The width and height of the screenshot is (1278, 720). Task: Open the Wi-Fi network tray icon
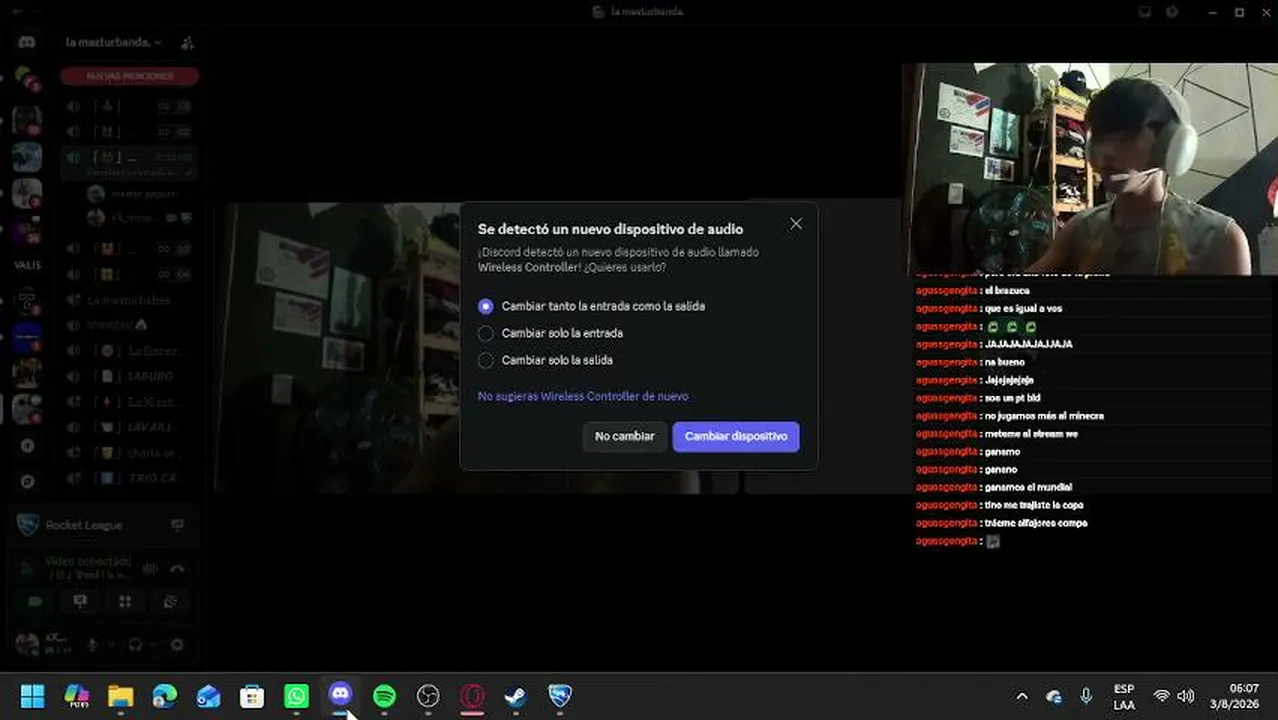point(1161,696)
